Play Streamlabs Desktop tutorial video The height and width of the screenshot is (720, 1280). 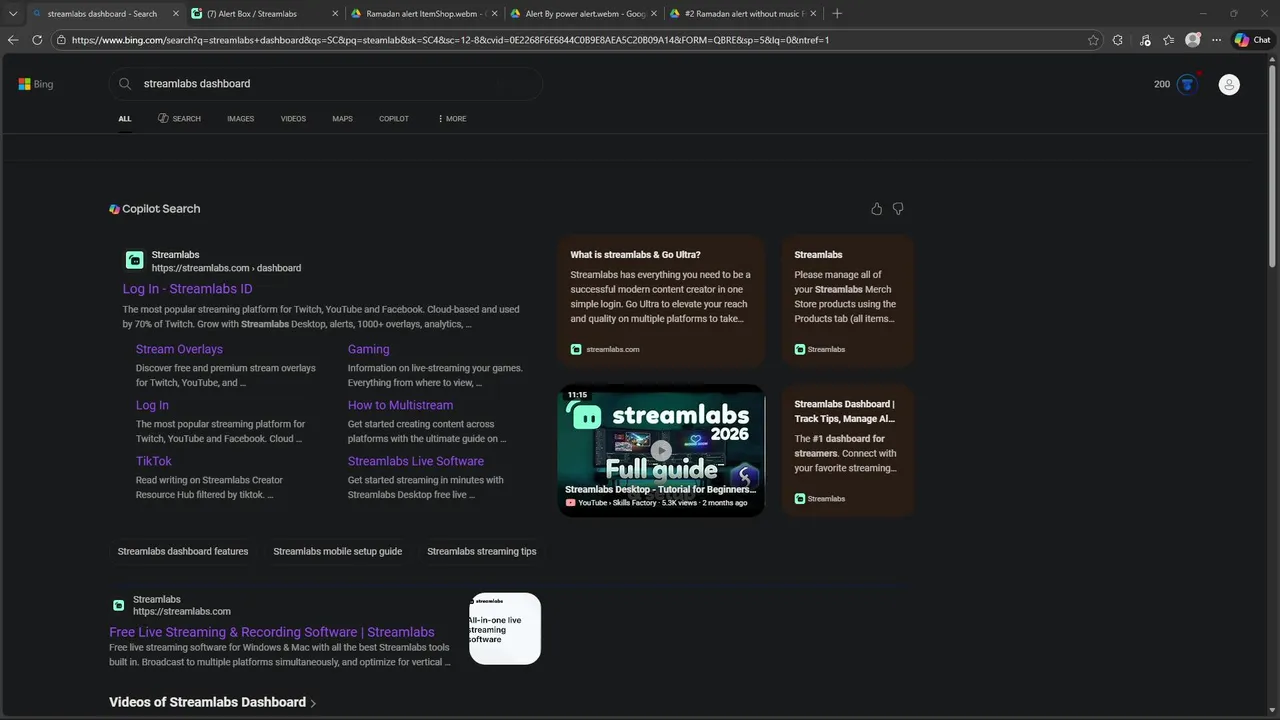[x=661, y=450]
